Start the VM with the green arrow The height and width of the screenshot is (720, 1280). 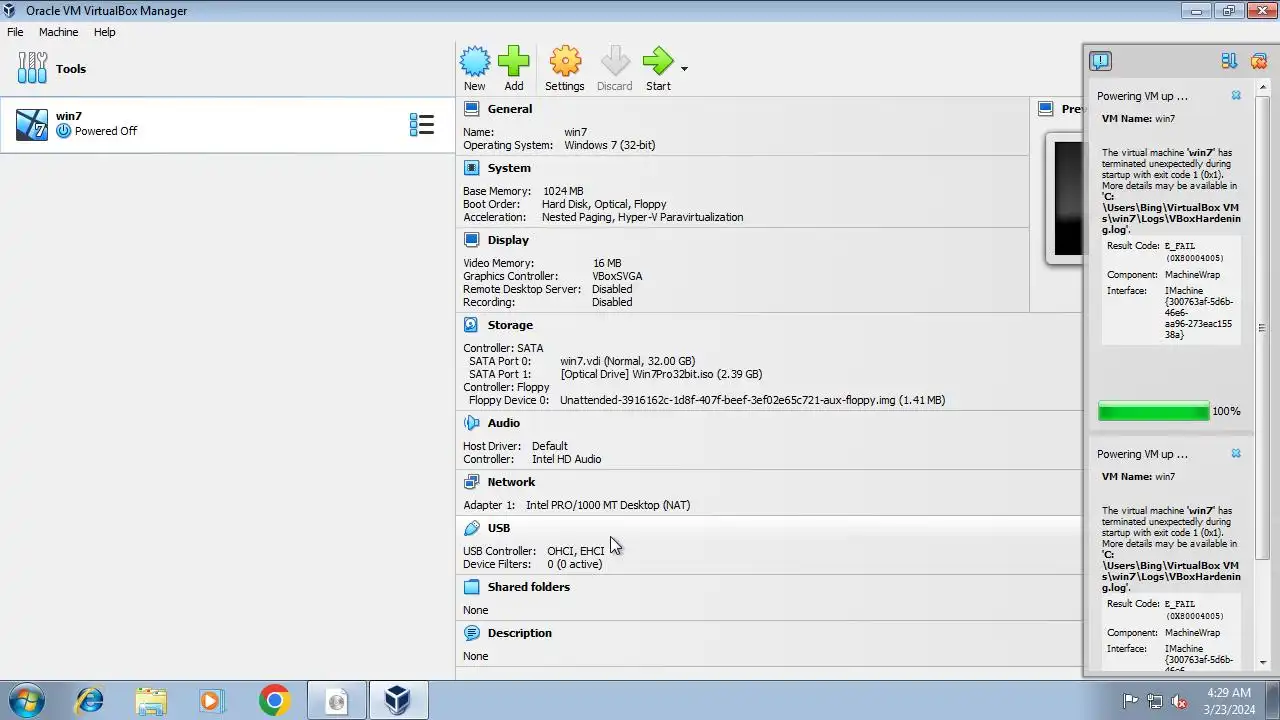pyautogui.click(x=658, y=62)
